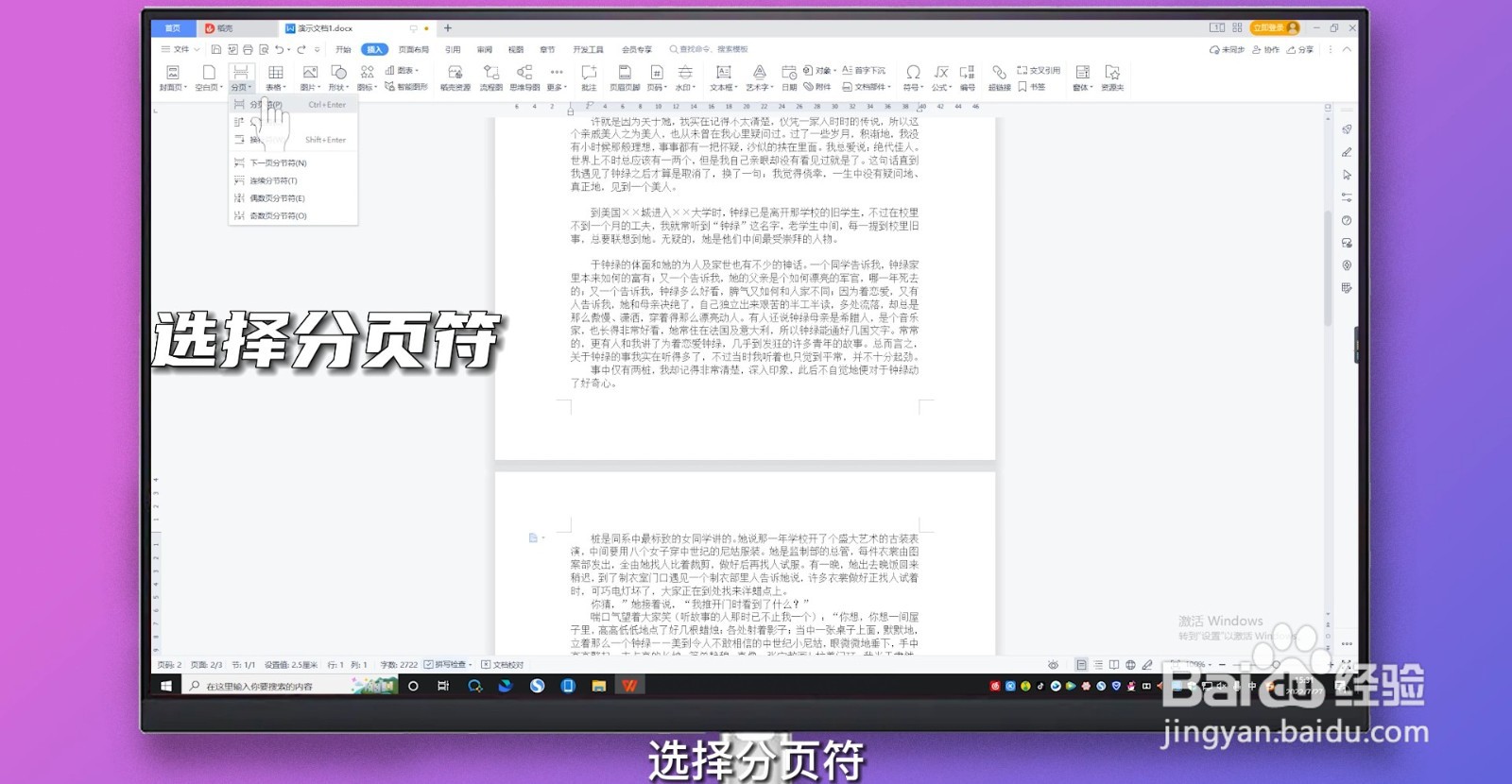Click the 协作 collaborate button
The height and width of the screenshot is (784, 1512).
point(1266,50)
